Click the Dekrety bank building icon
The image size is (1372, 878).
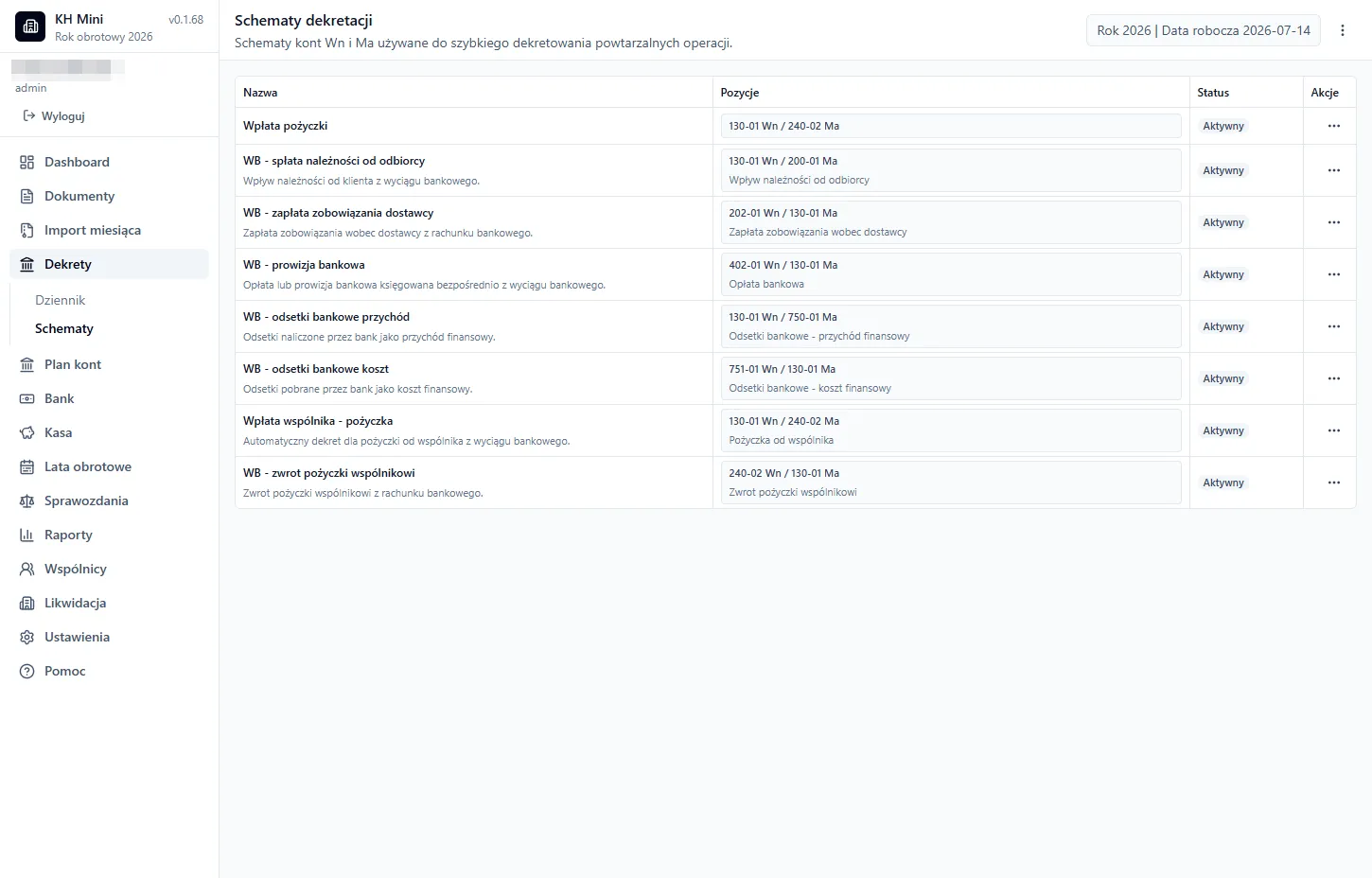tap(27, 264)
